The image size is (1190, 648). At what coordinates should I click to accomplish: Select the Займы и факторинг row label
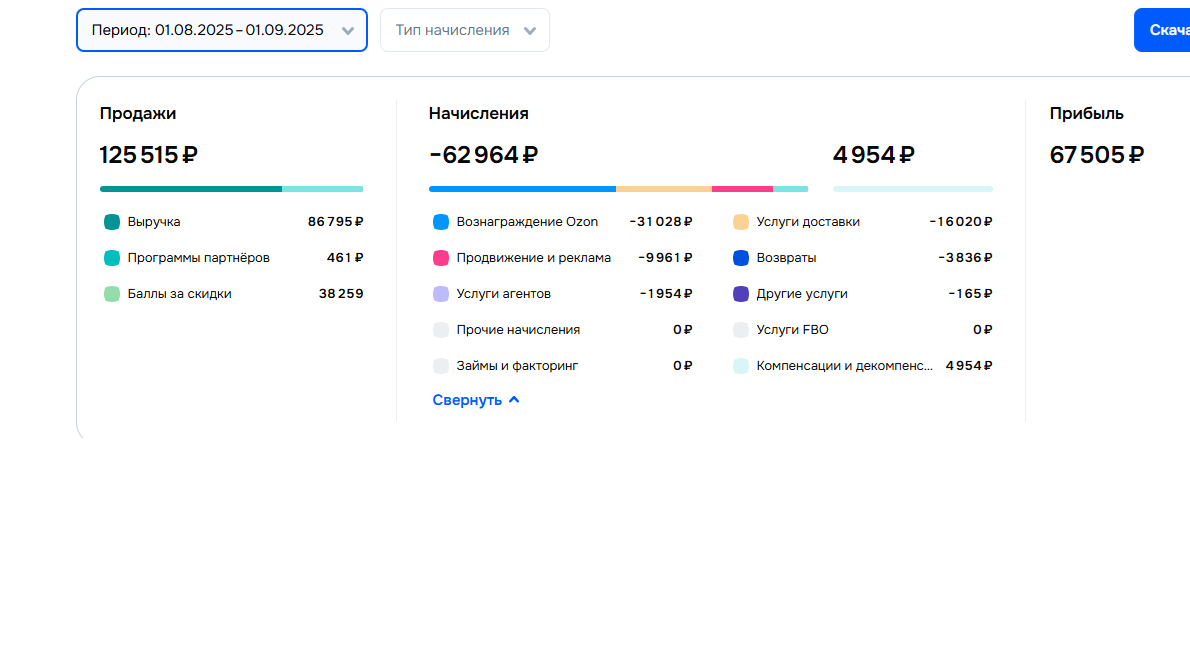click(517, 366)
